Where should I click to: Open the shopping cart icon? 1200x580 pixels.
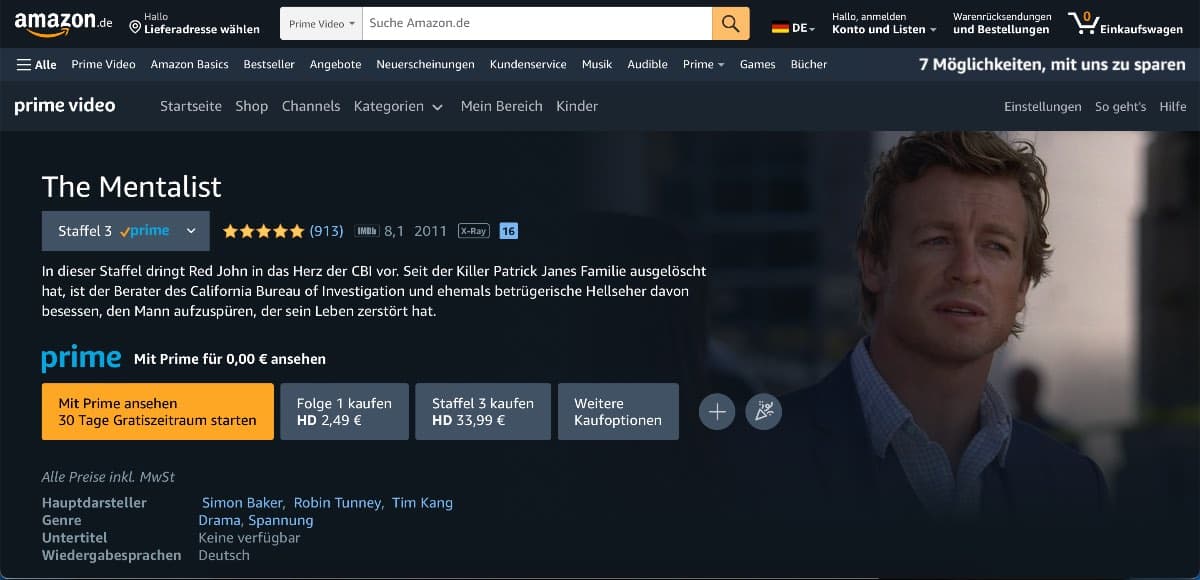1082,22
